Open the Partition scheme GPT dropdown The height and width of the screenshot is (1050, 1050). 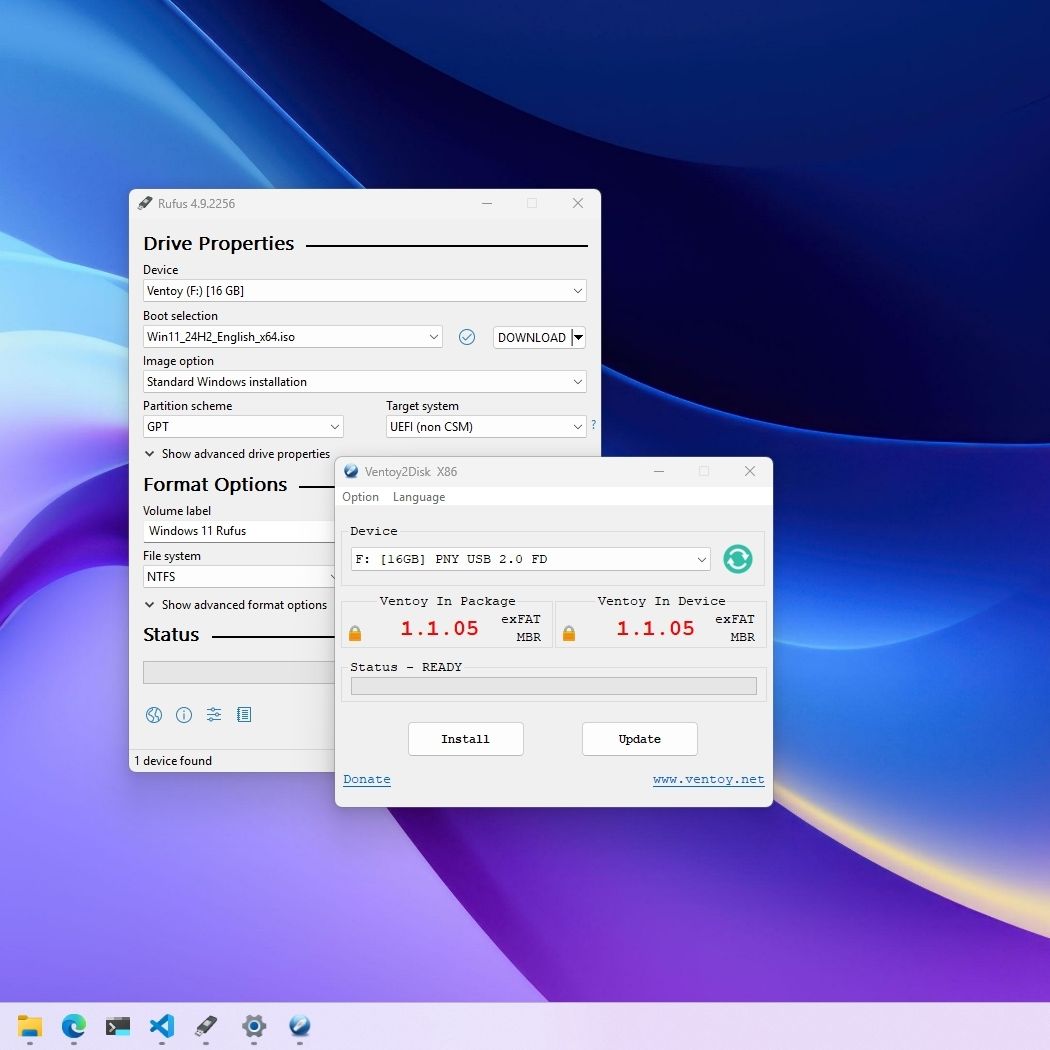[243, 427]
